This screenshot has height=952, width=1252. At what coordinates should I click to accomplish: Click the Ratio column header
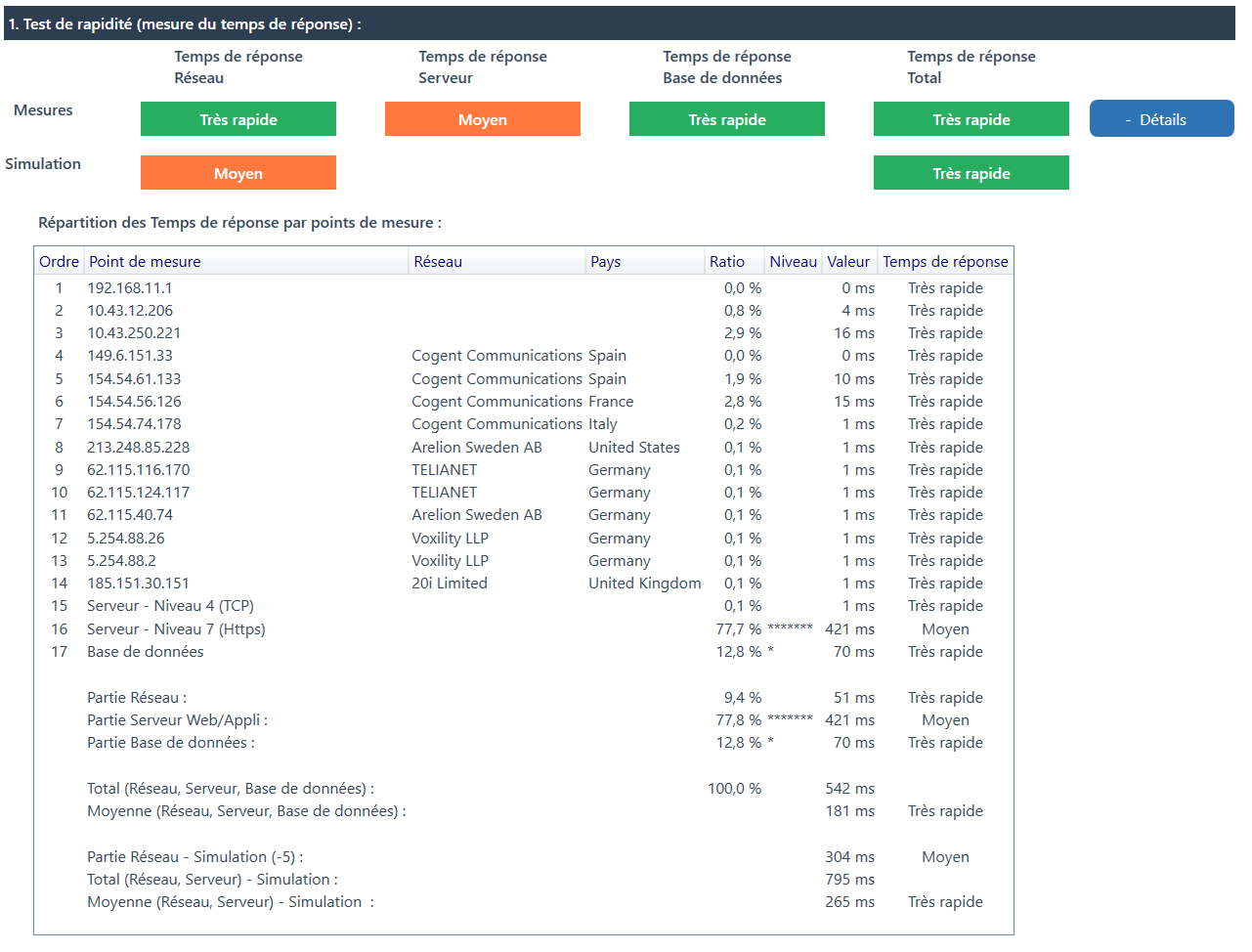[734, 261]
